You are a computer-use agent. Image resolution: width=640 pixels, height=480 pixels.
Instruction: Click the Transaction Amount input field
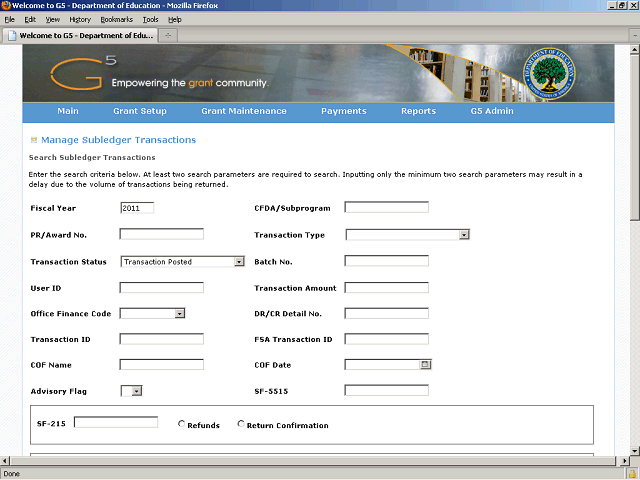pyautogui.click(x=387, y=287)
